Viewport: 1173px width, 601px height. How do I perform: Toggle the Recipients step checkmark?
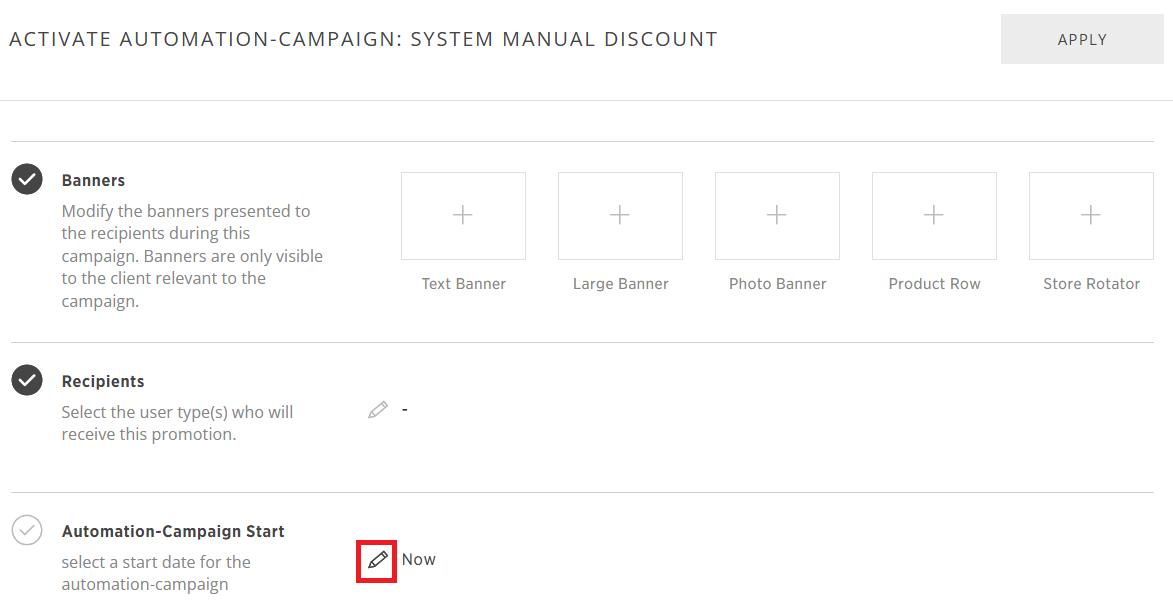(27, 380)
